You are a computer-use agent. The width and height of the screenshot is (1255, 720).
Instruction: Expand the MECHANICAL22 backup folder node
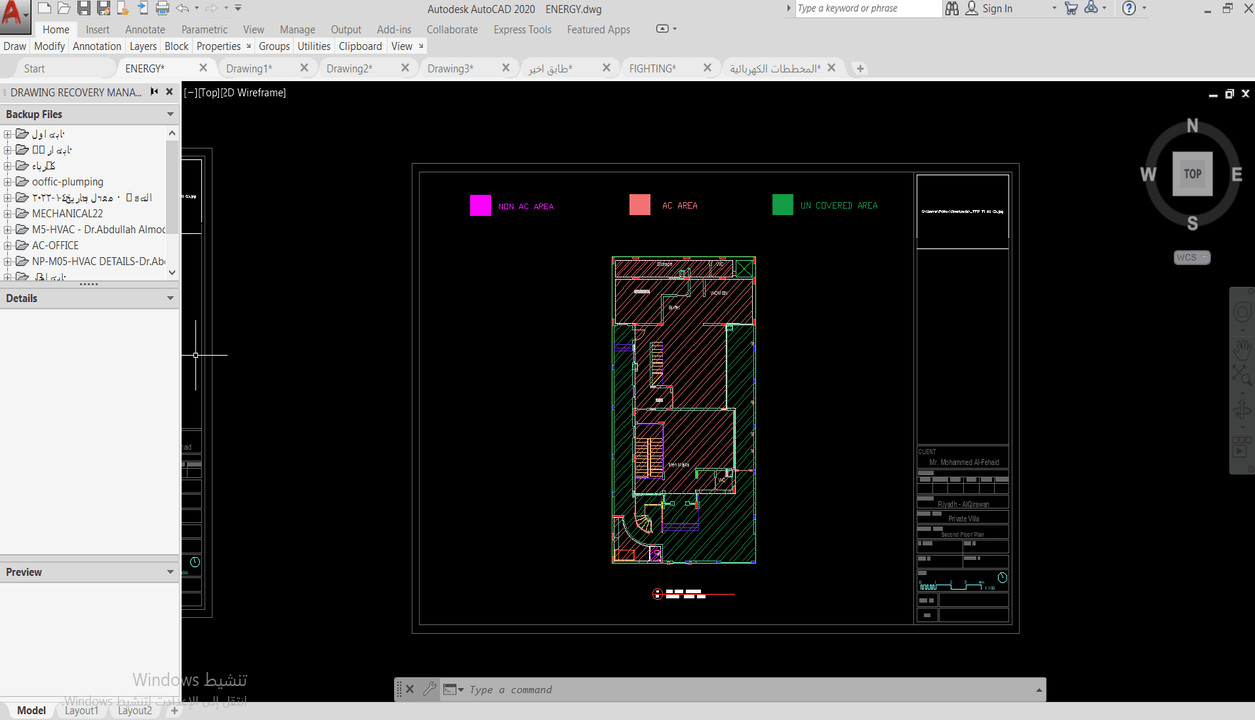pos(8,213)
